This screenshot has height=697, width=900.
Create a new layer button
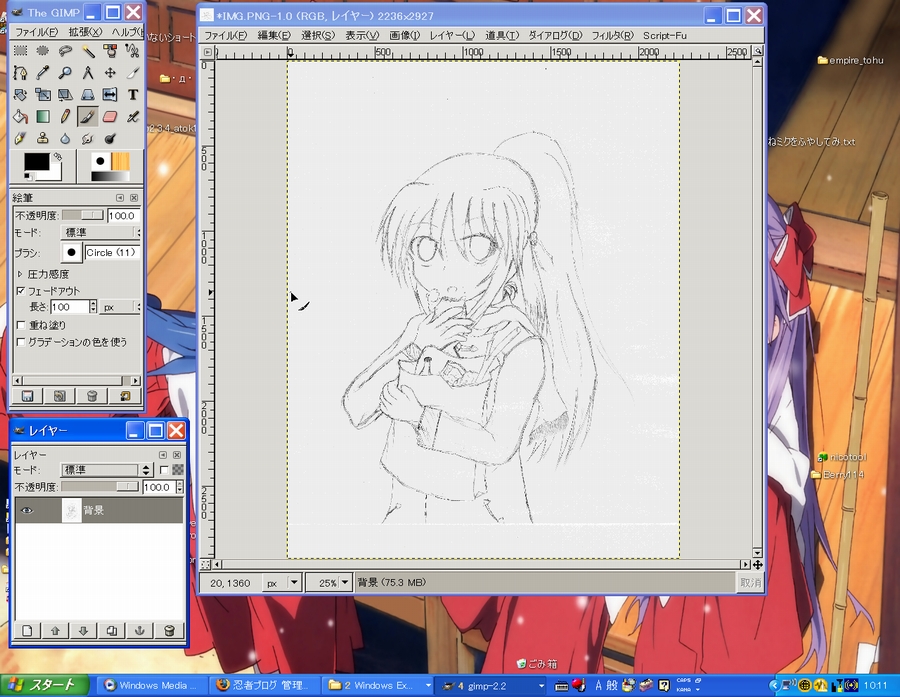[27, 630]
